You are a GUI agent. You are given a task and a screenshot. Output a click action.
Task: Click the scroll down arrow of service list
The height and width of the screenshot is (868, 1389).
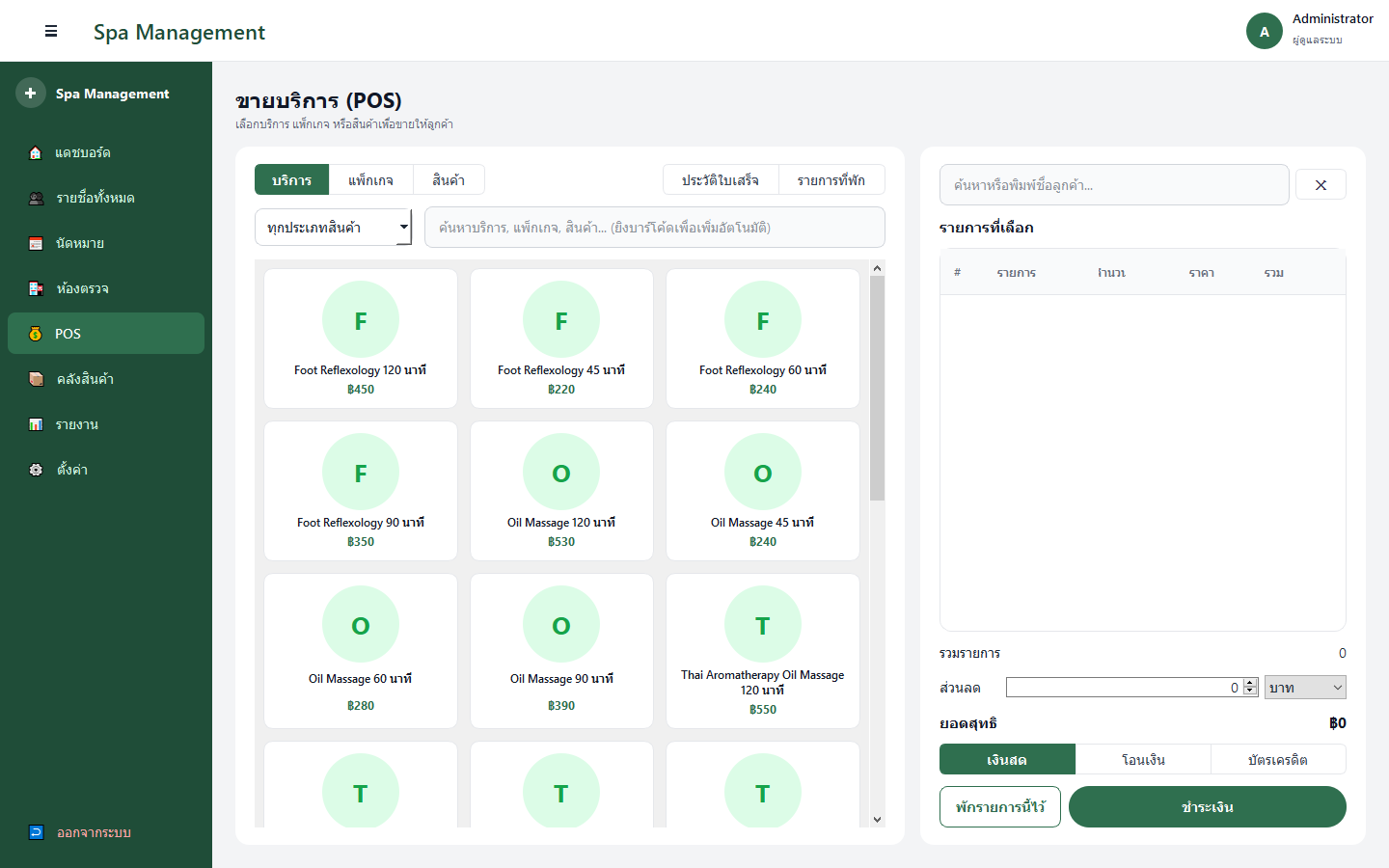(877, 820)
